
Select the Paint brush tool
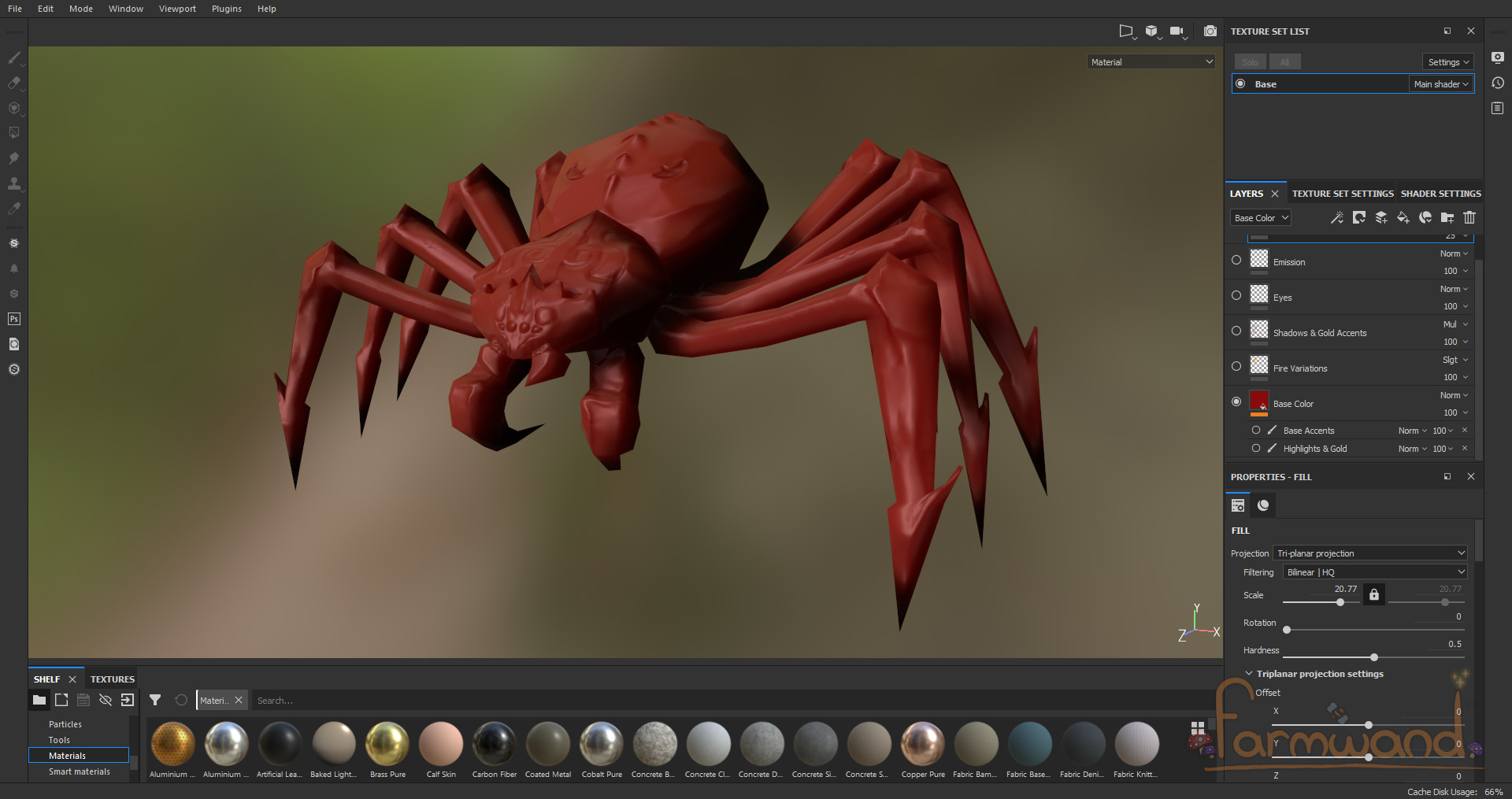point(13,57)
